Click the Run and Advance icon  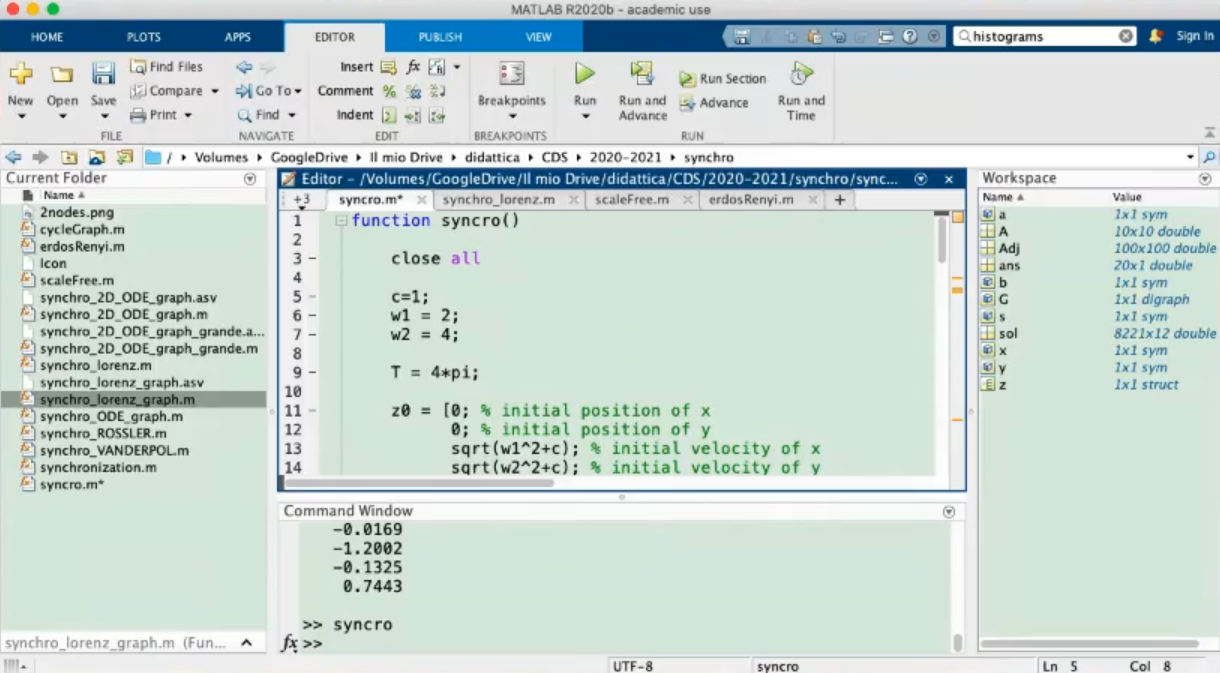pyautogui.click(x=641, y=74)
